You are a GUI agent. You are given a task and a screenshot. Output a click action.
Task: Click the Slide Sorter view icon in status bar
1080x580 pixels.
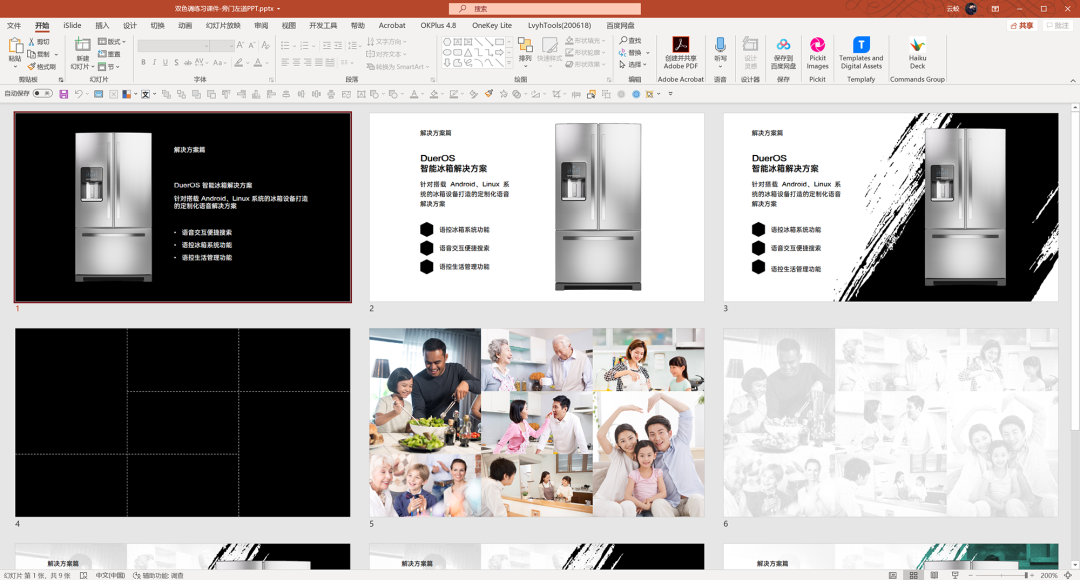913,575
